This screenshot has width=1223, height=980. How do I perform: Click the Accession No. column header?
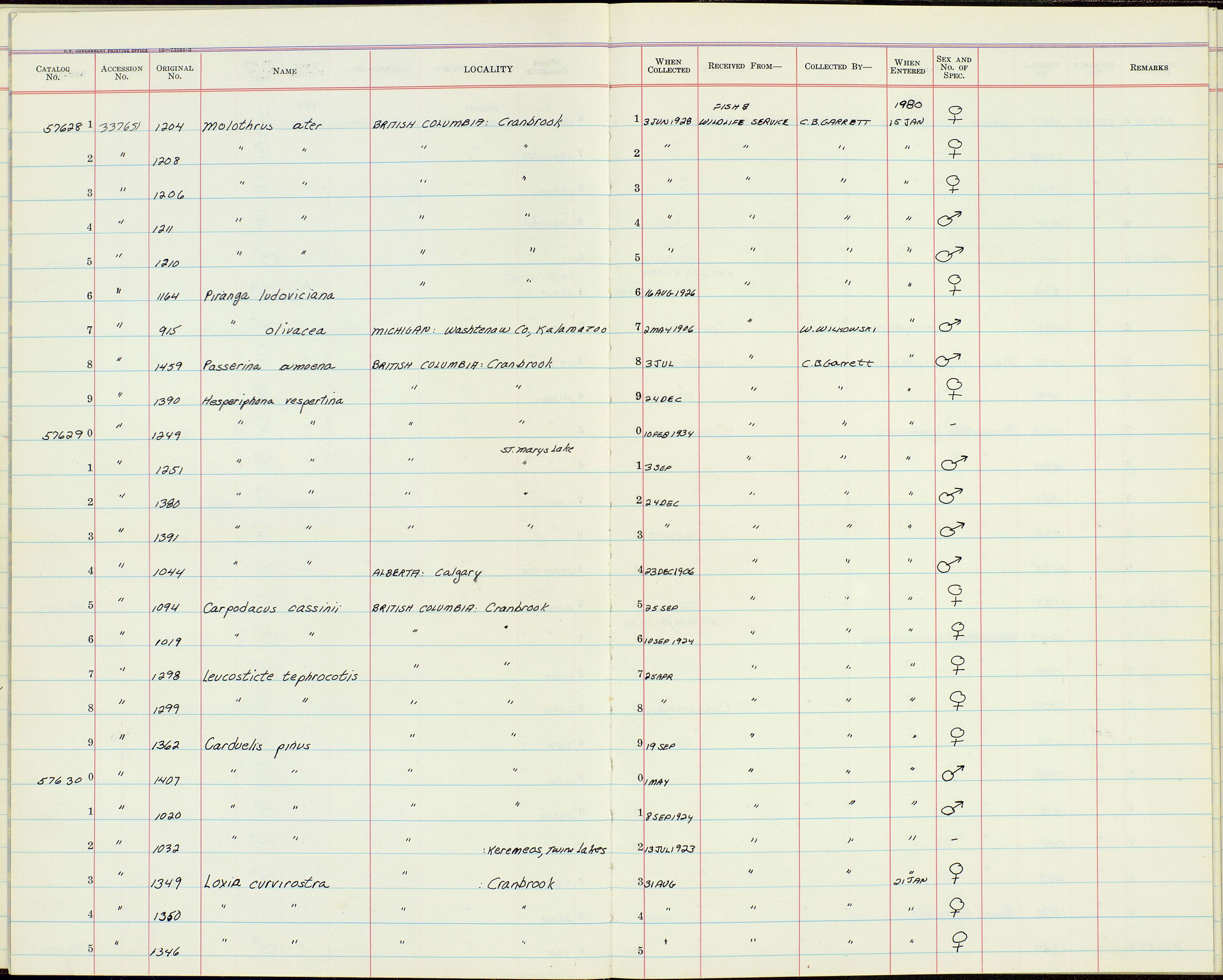pyautogui.click(x=121, y=72)
